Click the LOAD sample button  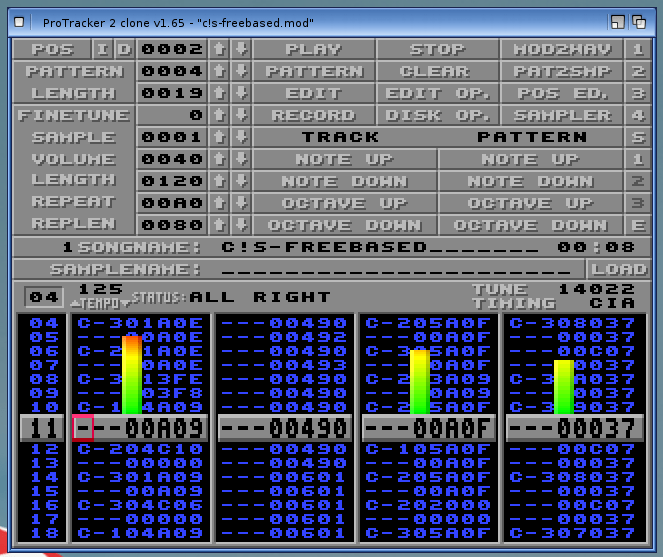pos(618,269)
